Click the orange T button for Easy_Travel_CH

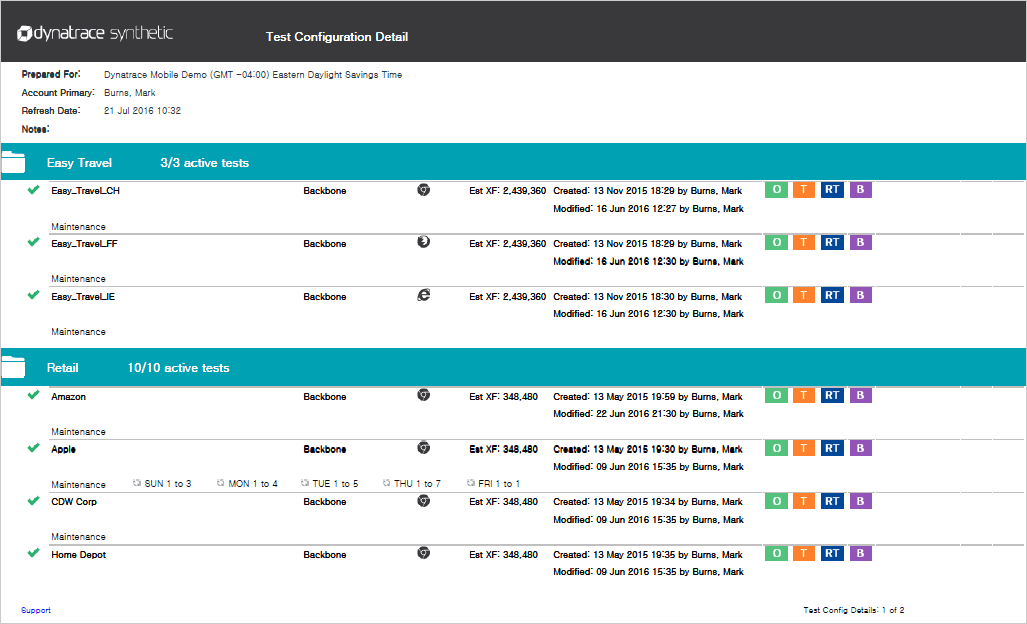pyautogui.click(x=804, y=190)
